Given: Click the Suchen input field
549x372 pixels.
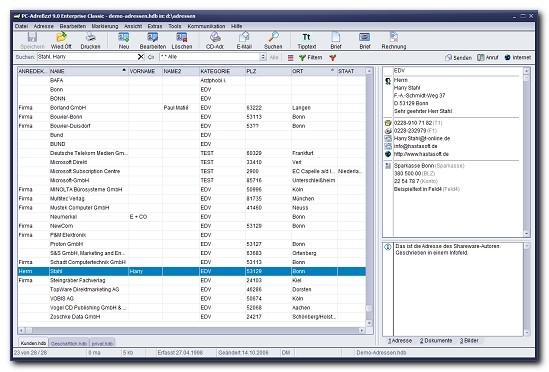Looking at the screenshot, I should tap(87, 57).
